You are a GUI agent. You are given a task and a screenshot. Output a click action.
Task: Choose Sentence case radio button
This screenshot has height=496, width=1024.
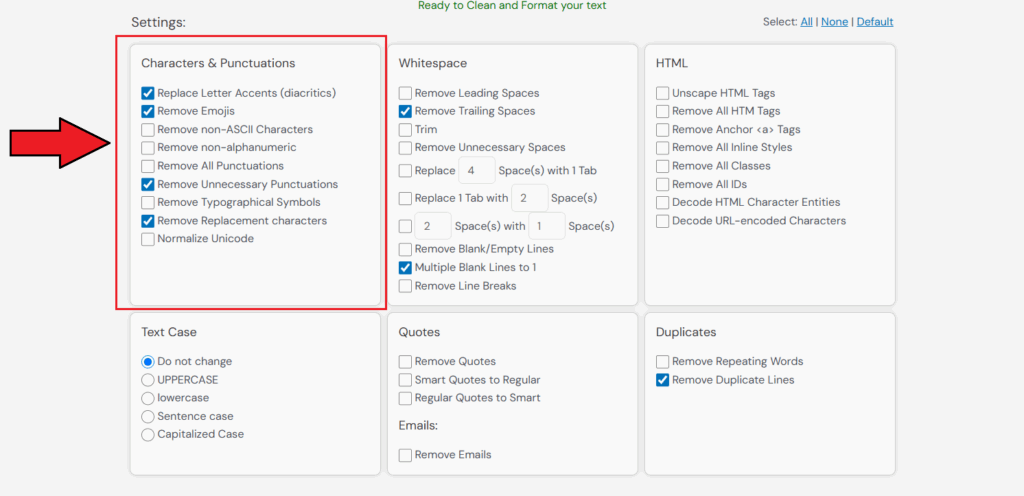coord(148,416)
